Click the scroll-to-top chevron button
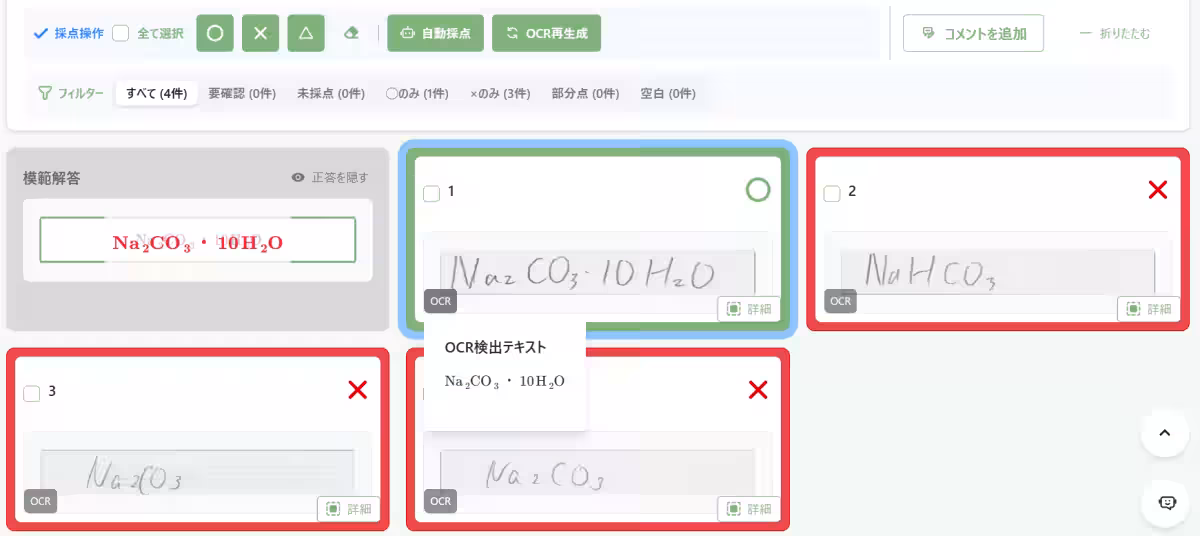Viewport: 1200px width, 536px height. [1165, 433]
